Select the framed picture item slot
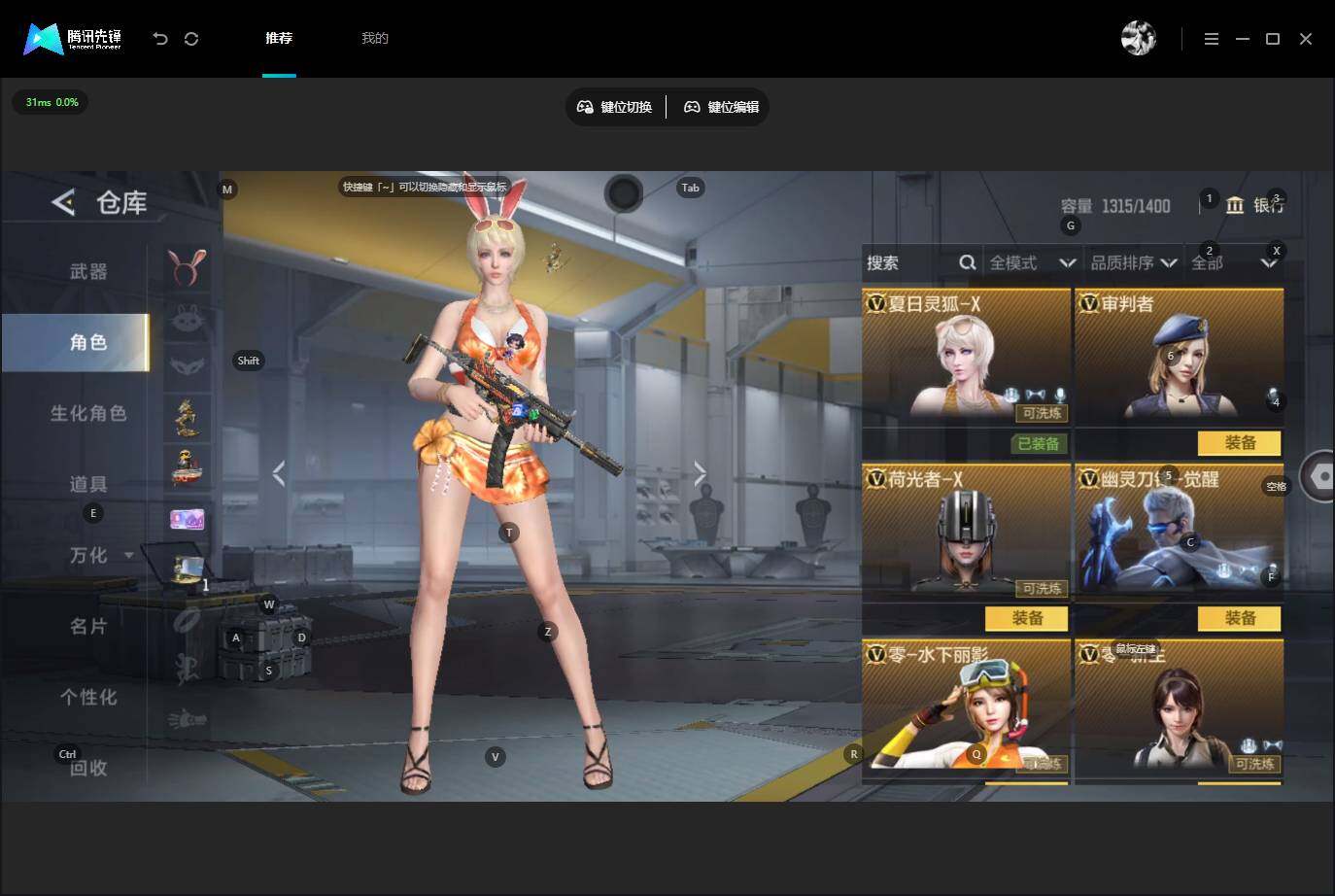The width and height of the screenshot is (1335, 896). [x=188, y=569]
